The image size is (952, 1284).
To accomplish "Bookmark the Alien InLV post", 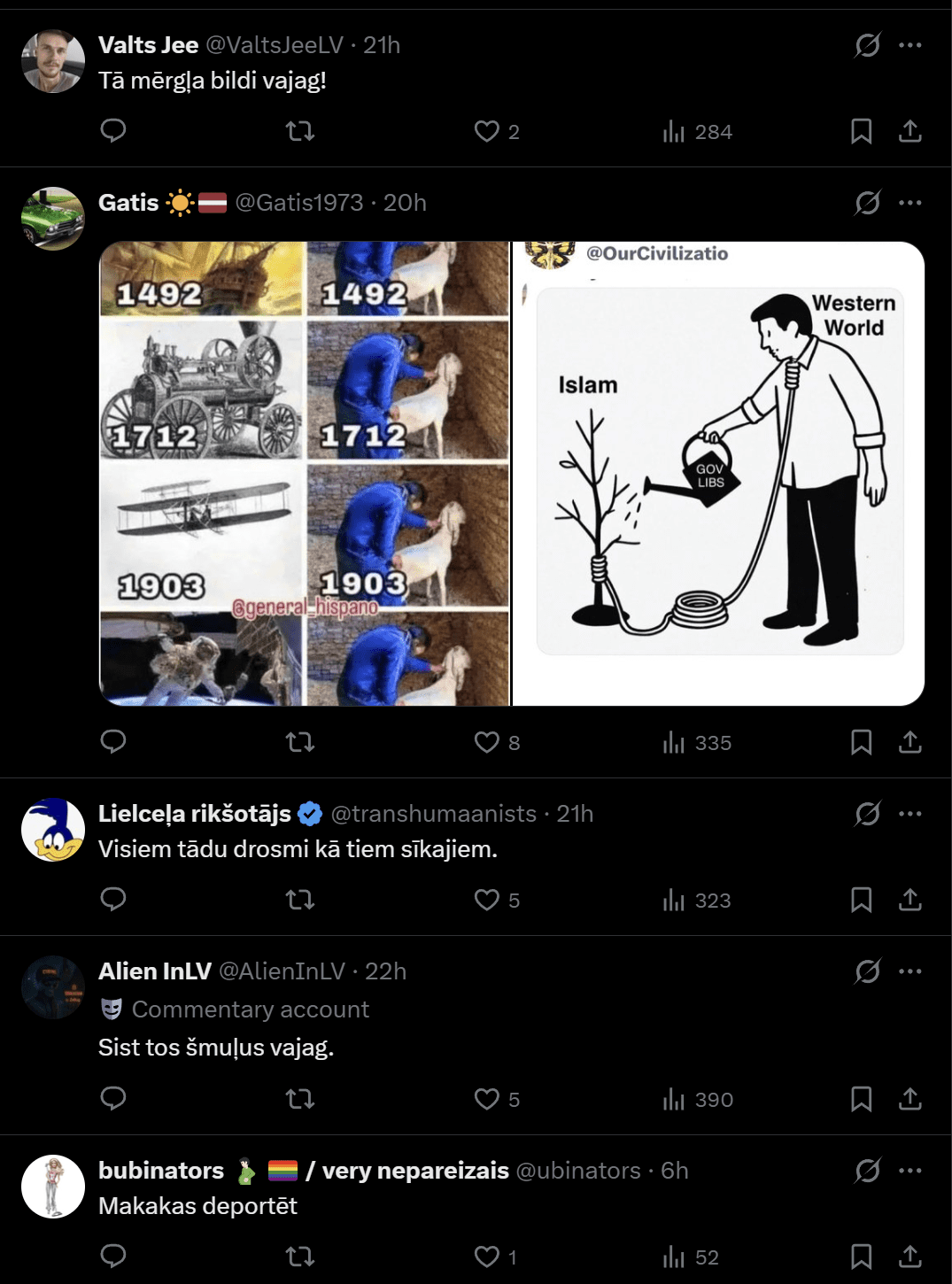I will pos(861,1099).
